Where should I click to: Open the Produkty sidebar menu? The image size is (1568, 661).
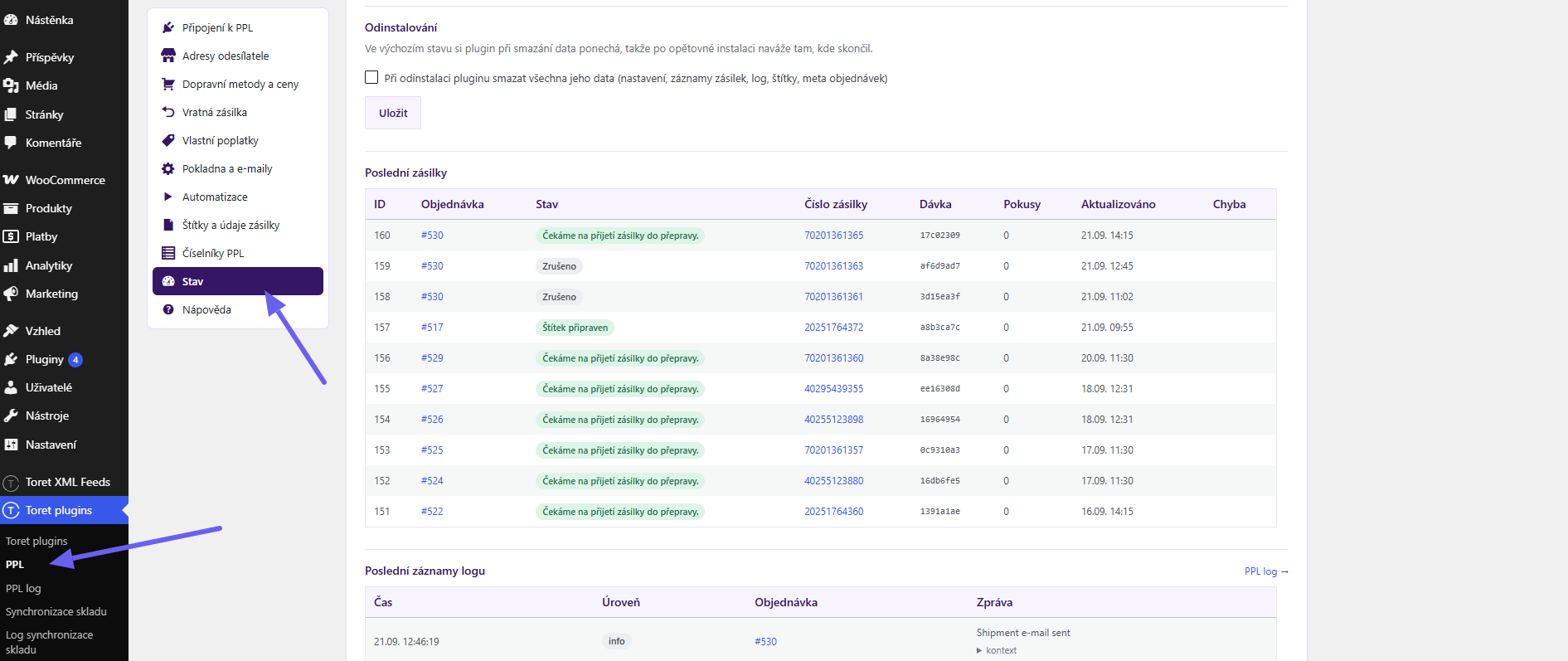(x=64, y=208)
